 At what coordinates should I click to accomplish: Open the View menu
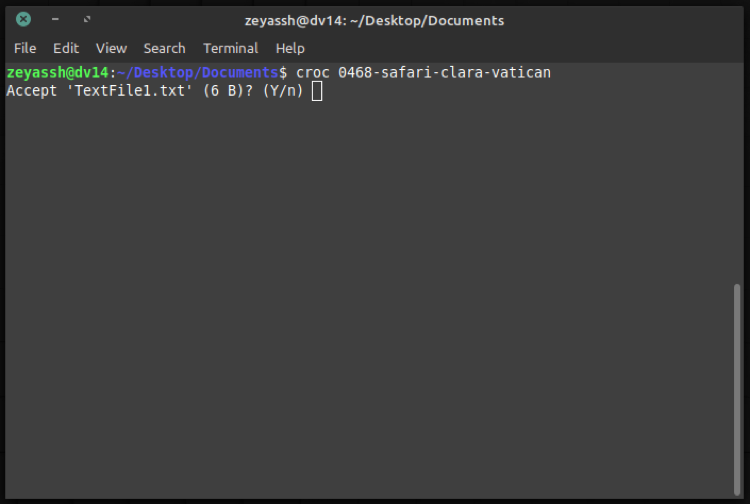coord(111,48)
